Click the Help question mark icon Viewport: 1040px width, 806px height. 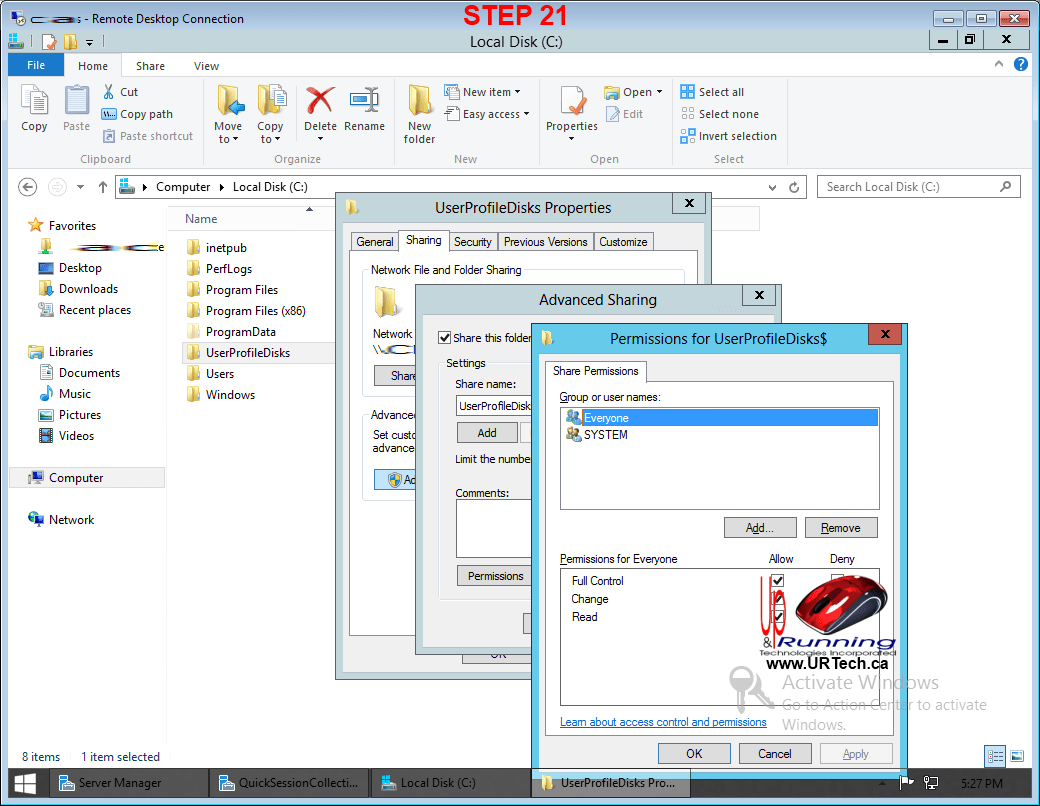pyautogui.click(x=1021, y=64)
